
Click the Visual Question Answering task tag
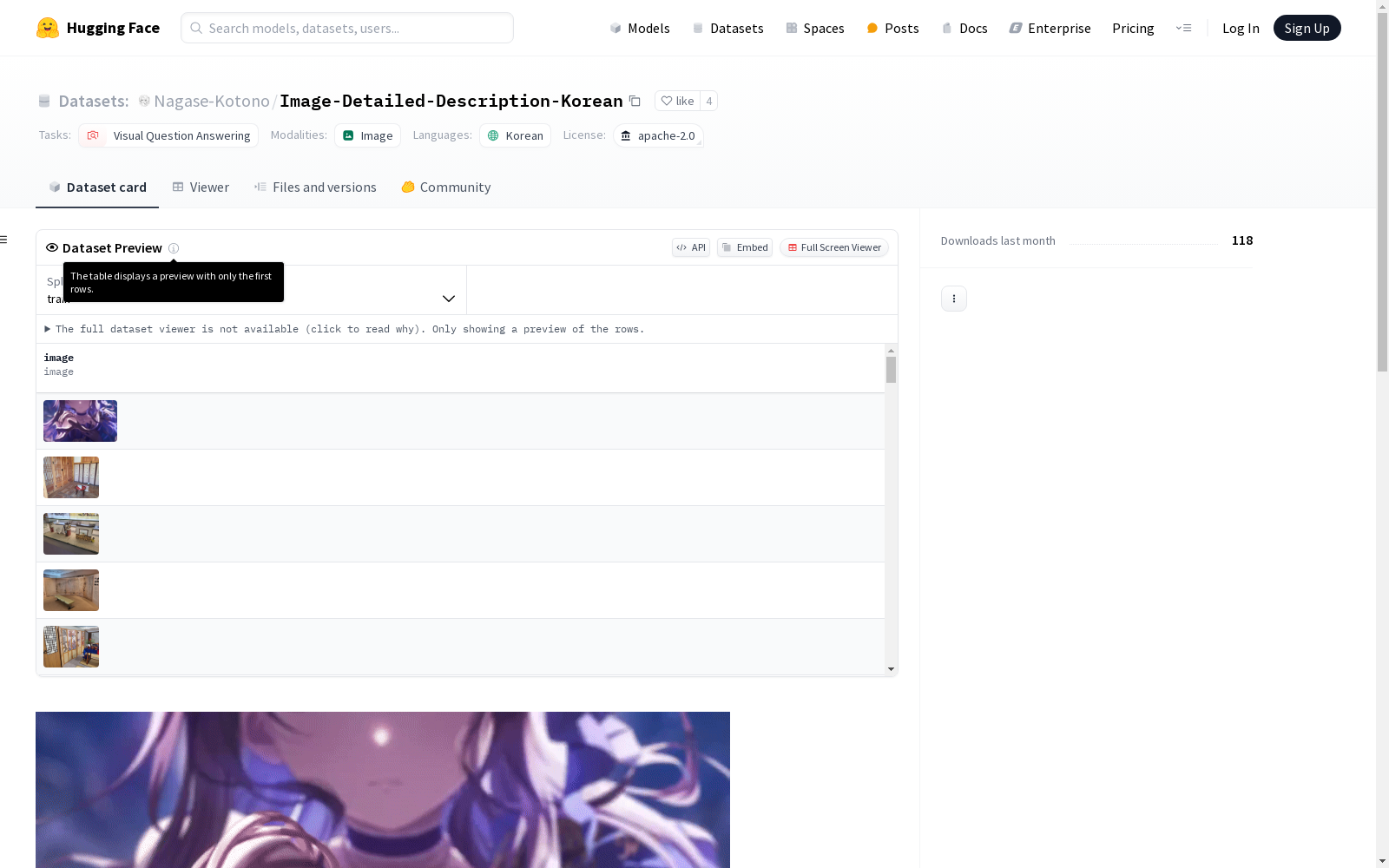click(x=168, y=135)
